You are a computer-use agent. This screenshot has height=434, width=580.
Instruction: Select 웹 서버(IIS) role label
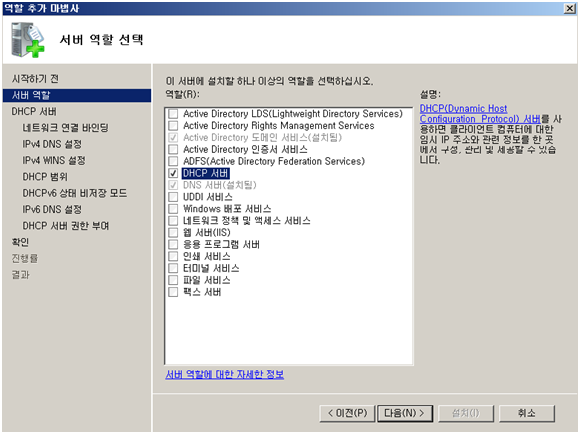point(207,232)
